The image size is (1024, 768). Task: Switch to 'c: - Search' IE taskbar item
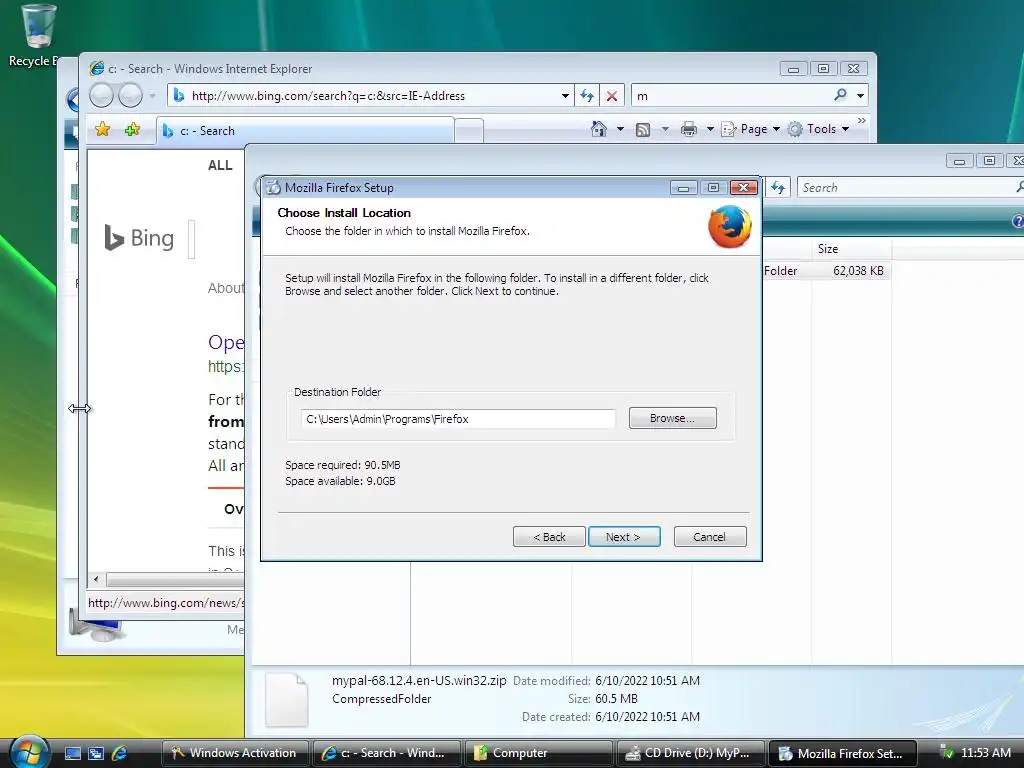click(387, 753)
